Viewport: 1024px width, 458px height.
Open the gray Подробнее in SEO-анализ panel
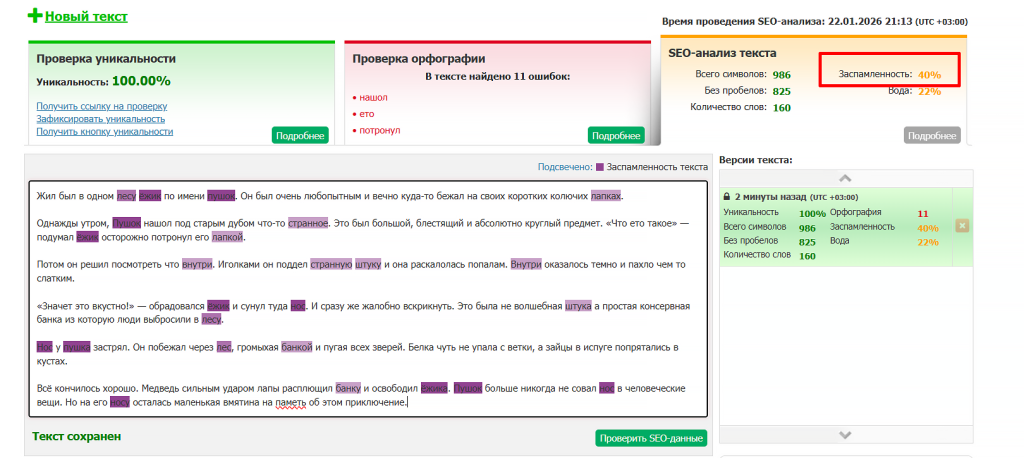932,136
